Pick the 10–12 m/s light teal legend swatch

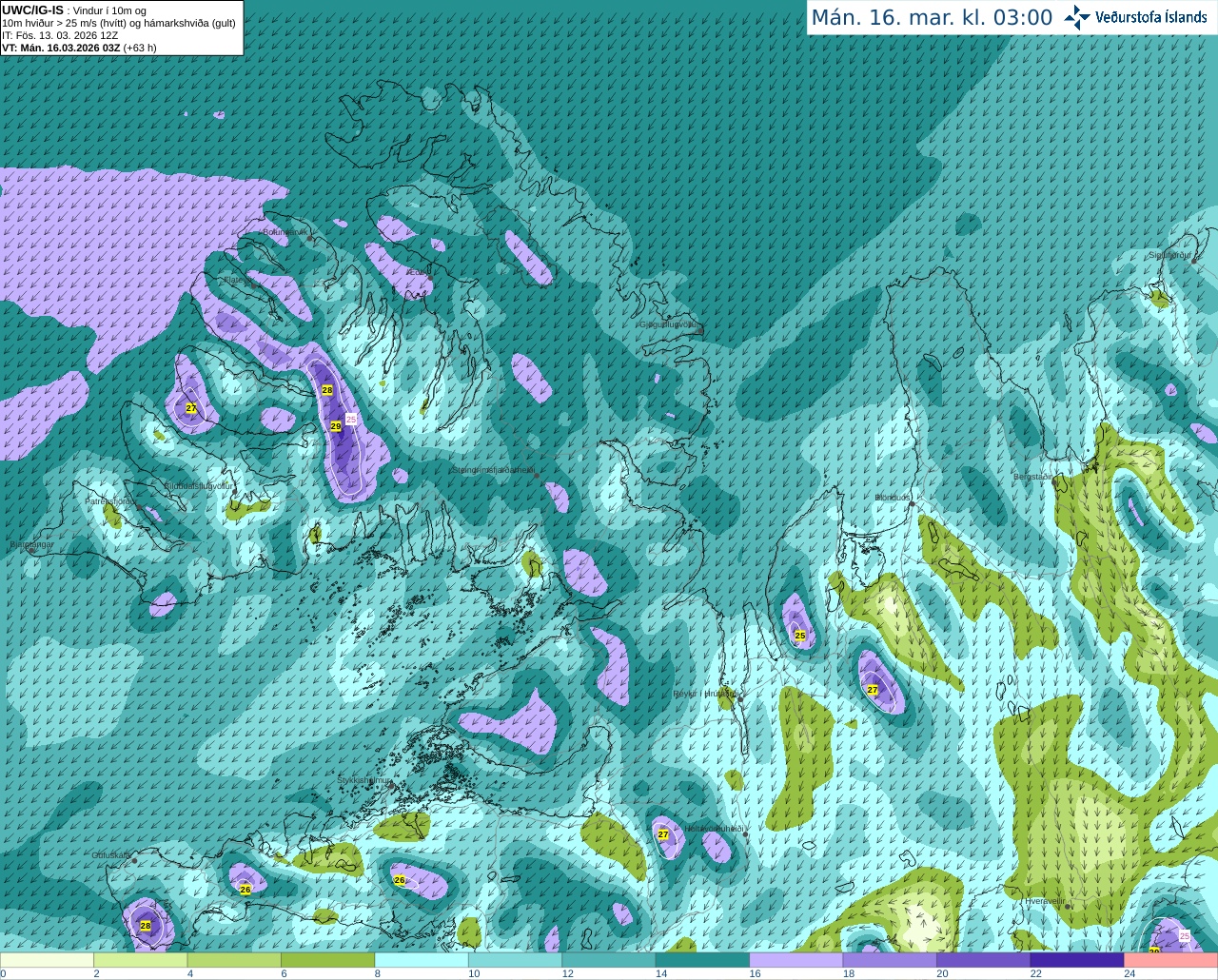coord(516,960)
